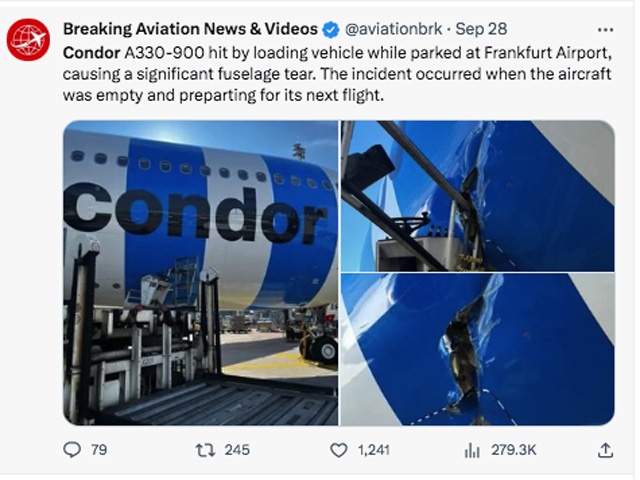
Task: Open the reply speech bubble icon
Action: (x=71, y=450)
